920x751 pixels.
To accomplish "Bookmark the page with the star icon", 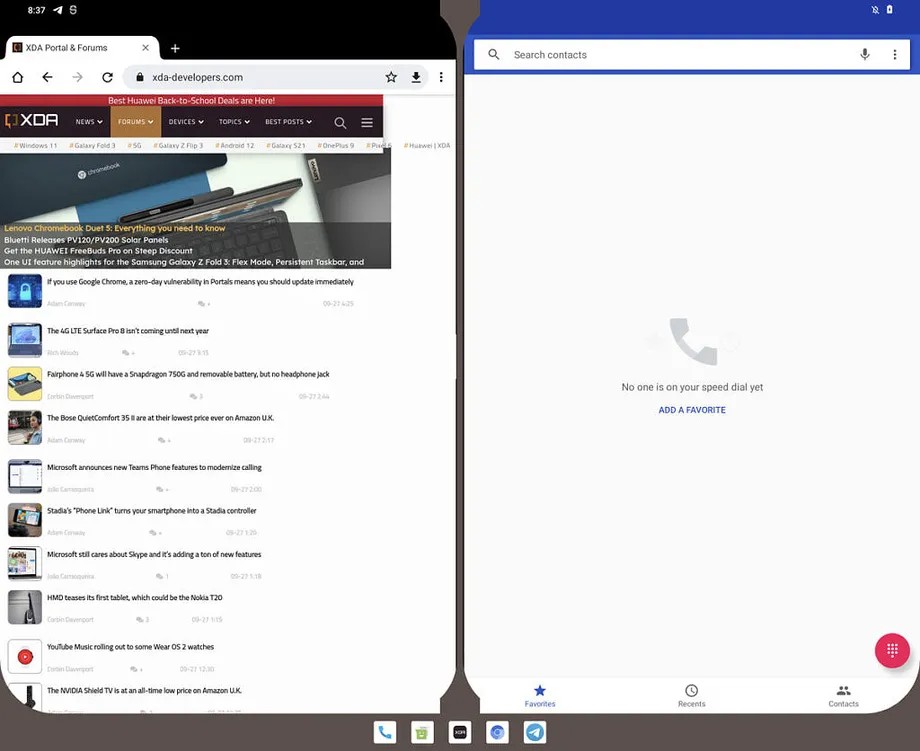I will click(x=391, y=75).
